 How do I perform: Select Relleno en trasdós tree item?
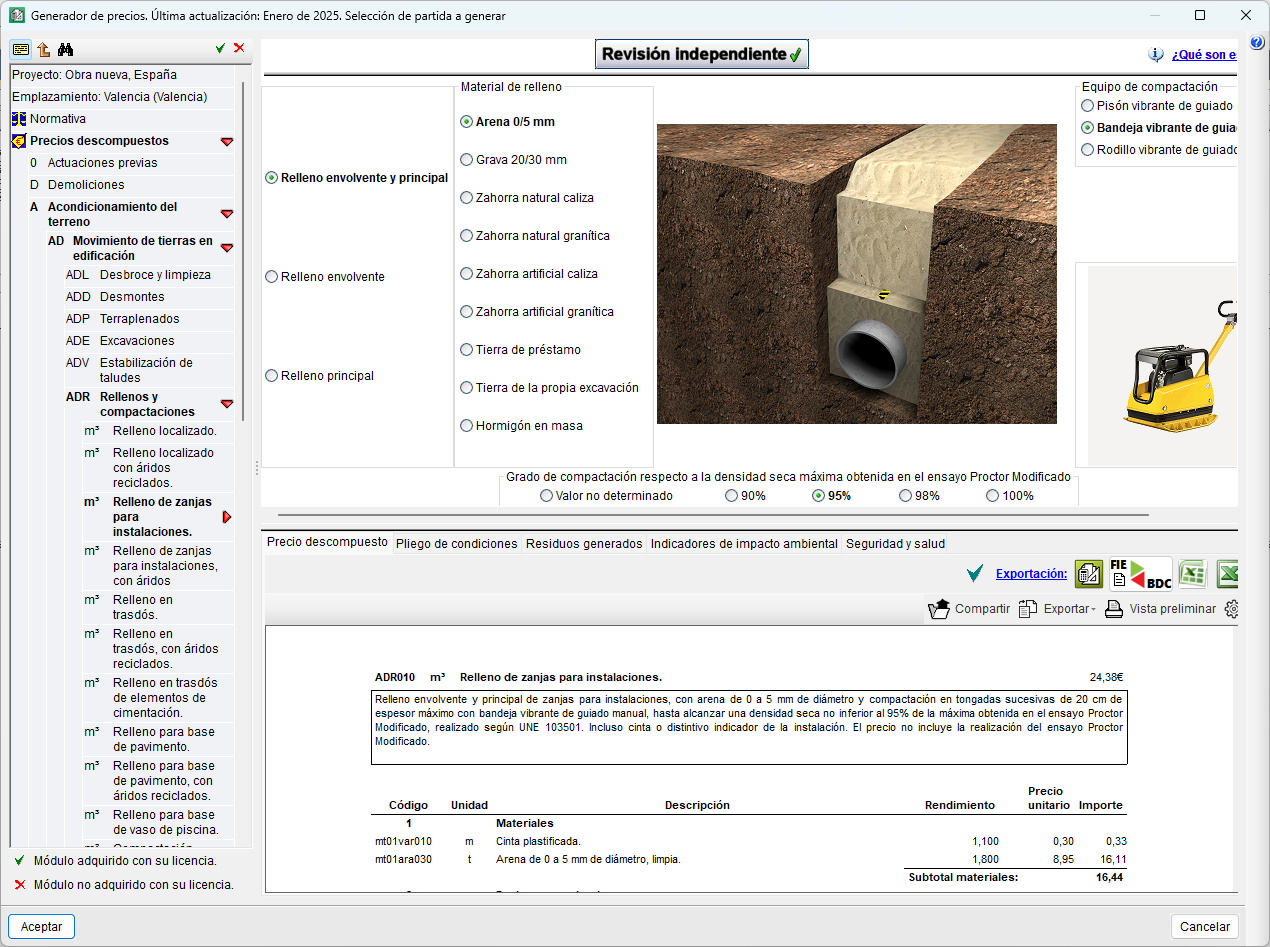143,607
